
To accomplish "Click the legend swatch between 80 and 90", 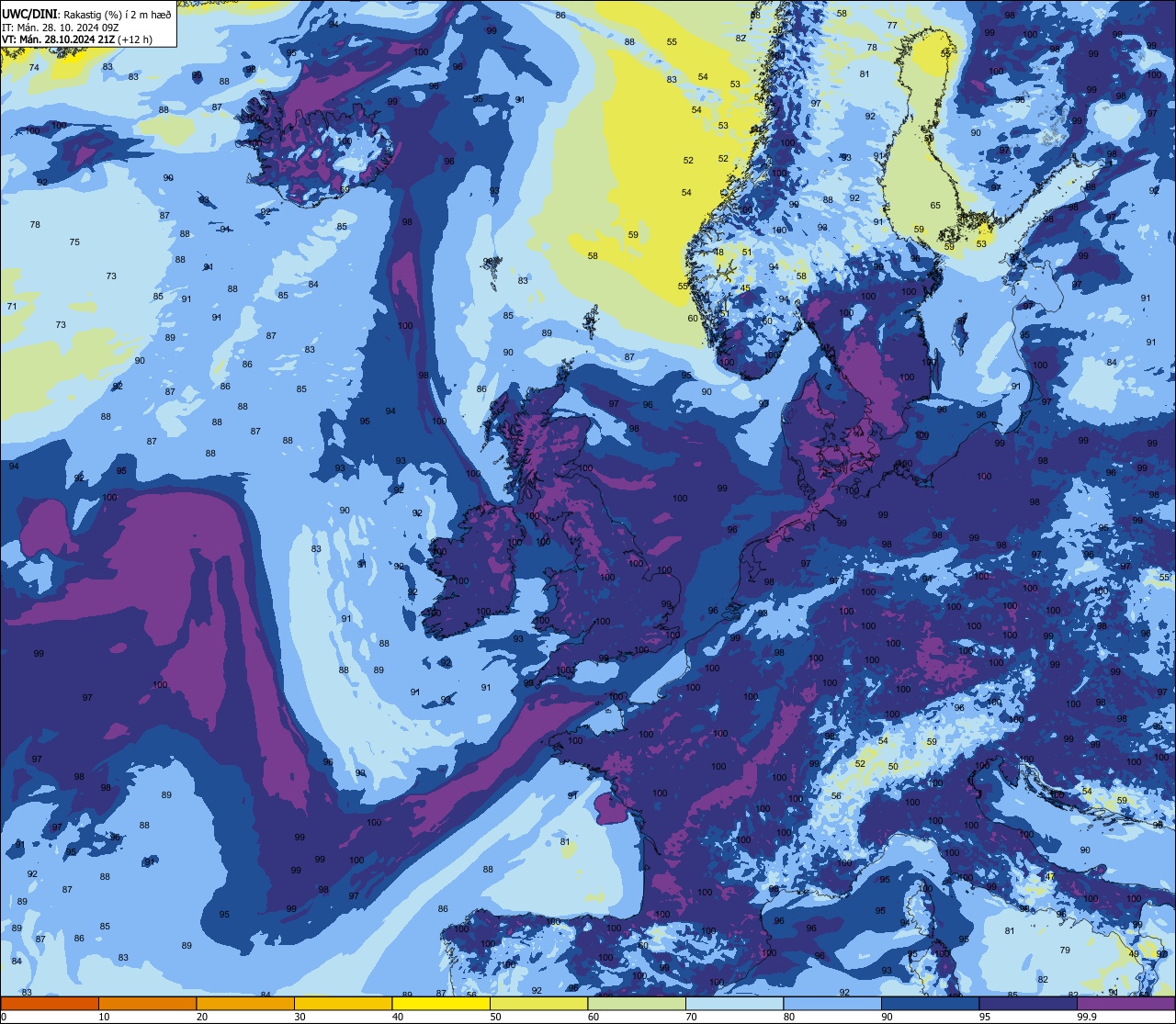I will tap(832, 1003).
